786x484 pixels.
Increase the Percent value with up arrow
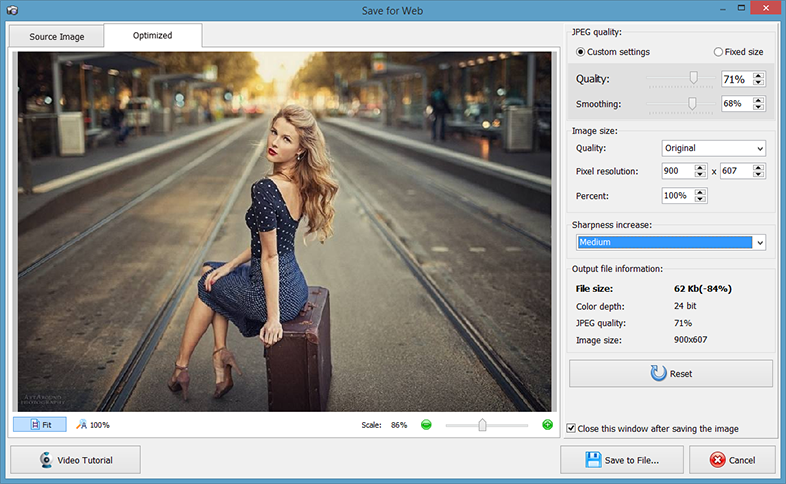pos(700,192)
